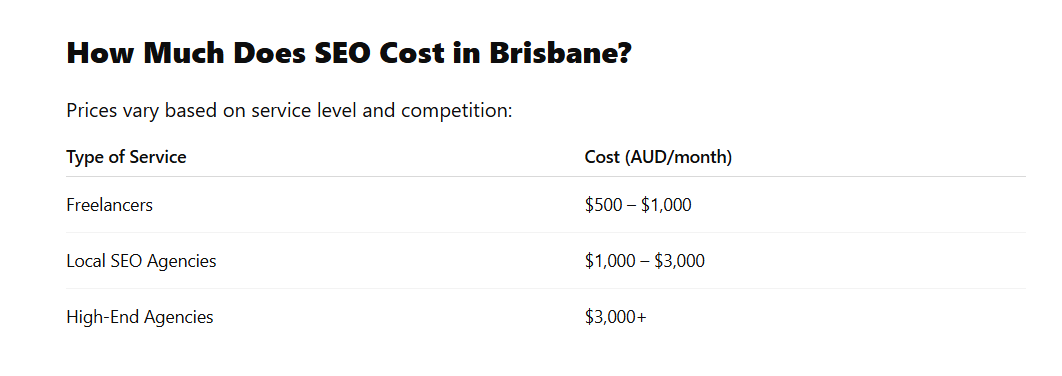Click the 'Cost (AUD/month)' column header
This screenshot has width=1062, height=376.
pos(658,157)
